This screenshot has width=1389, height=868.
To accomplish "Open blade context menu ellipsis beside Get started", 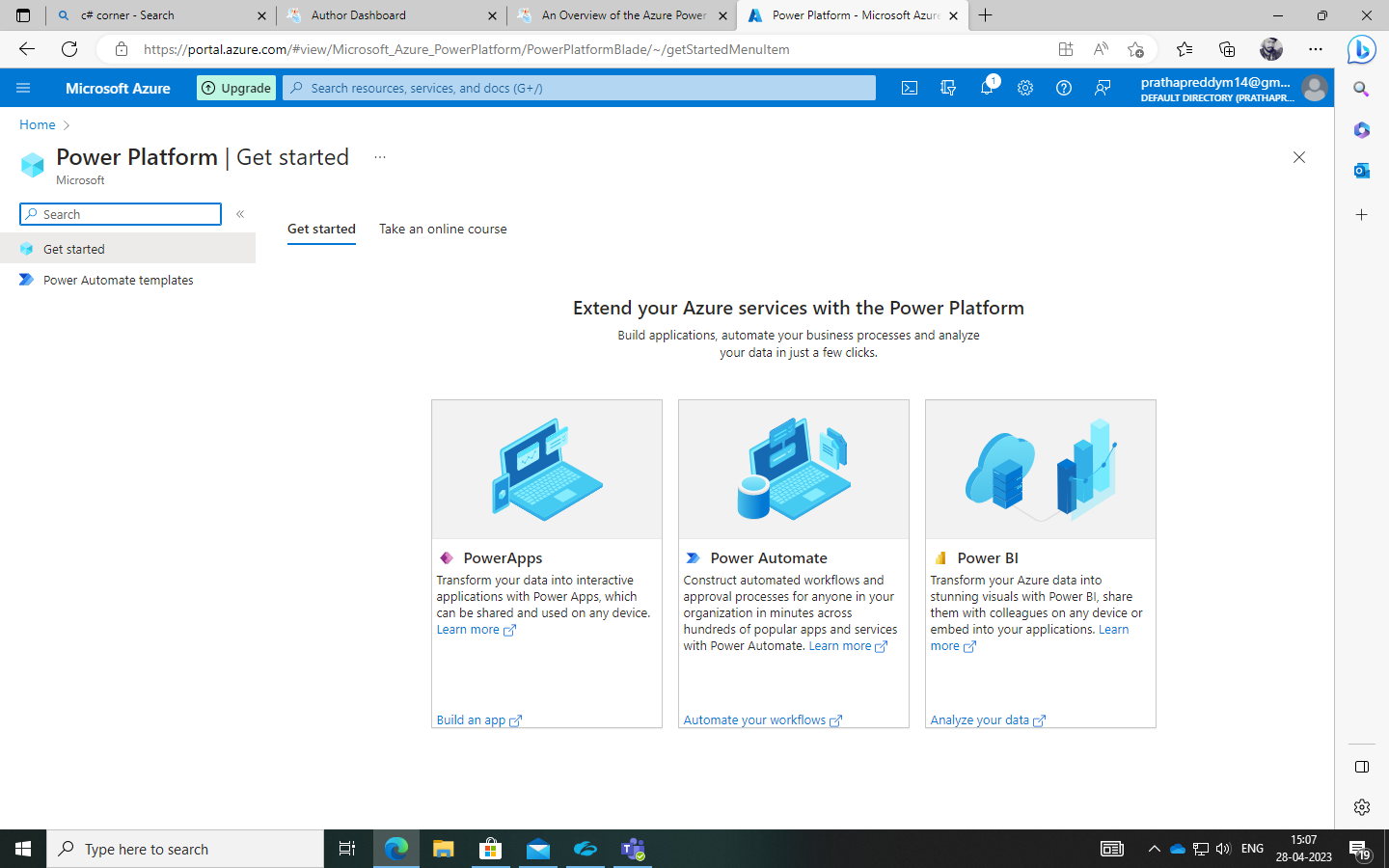I will 379,157.
